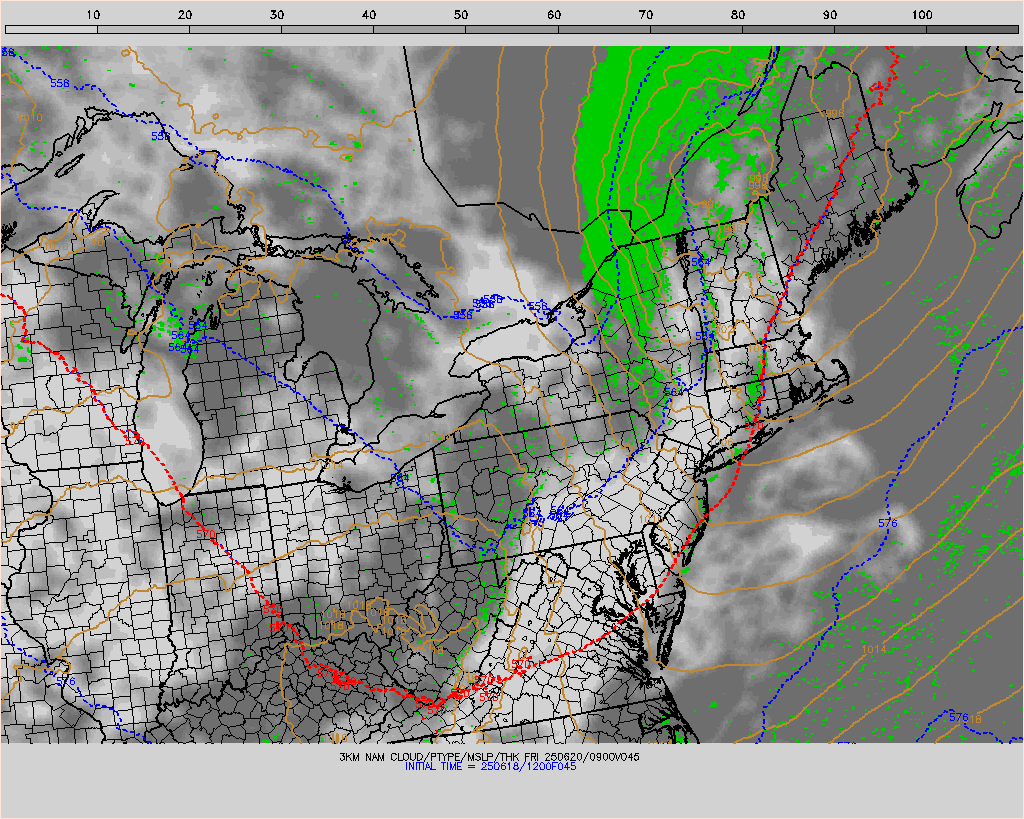
Task: Select the scale segment between 40 and 50
Action: [420, 29]
